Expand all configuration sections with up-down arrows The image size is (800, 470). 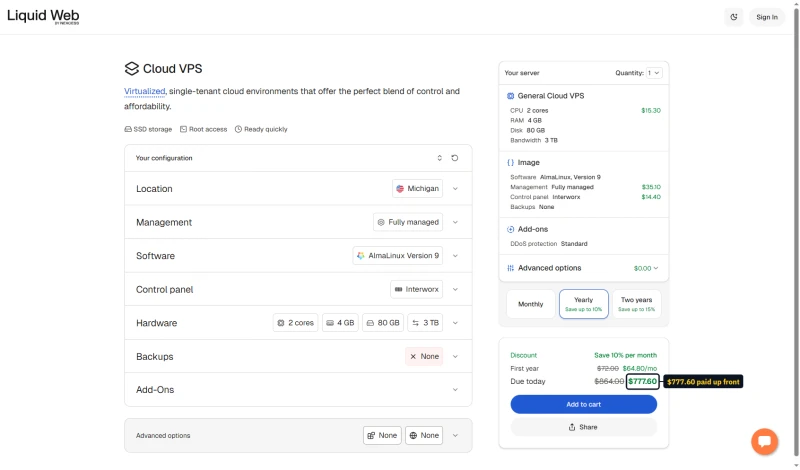[x=439, y=158]
